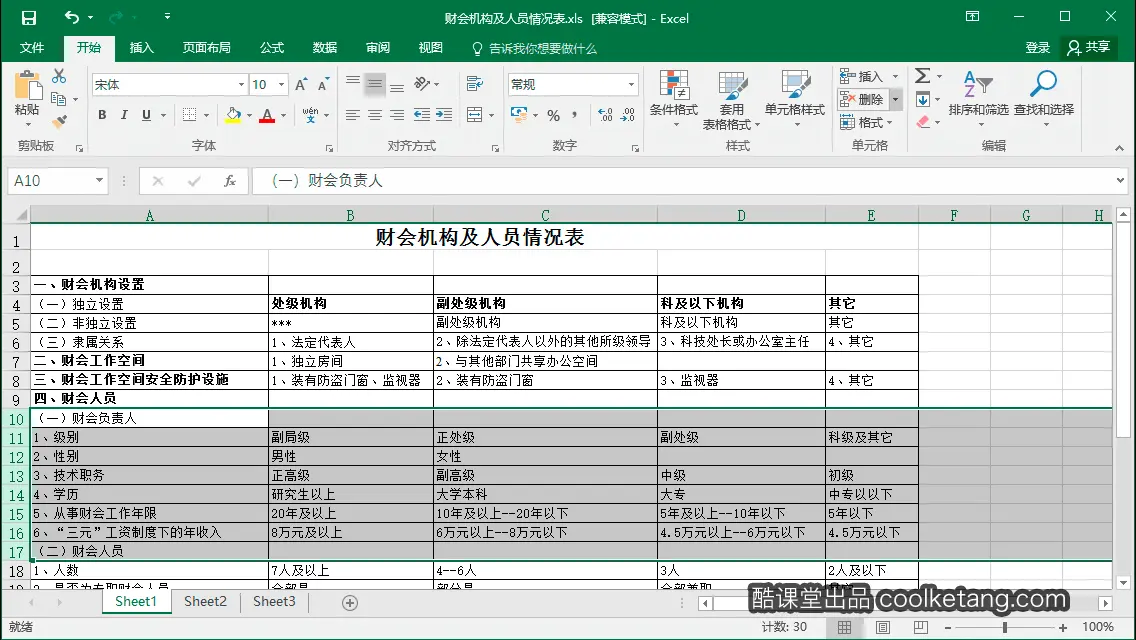
Task: Switch to the 公式 Formulas tab
Action: point(272,48)
